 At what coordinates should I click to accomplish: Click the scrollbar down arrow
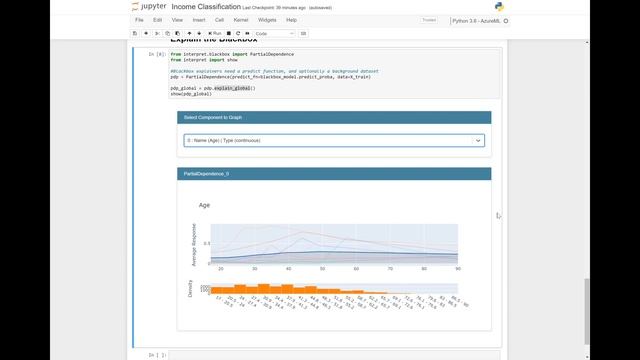click(x=587, y=357)
